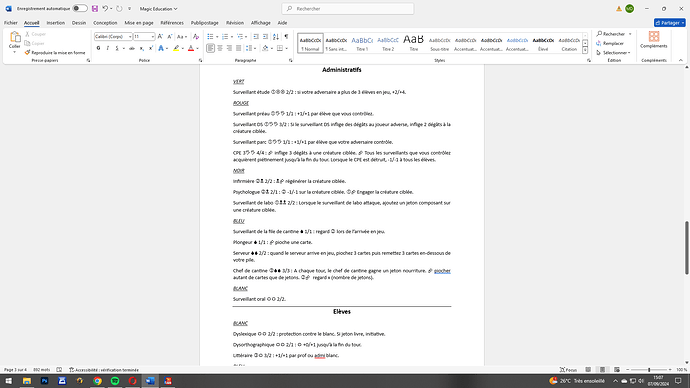The height and width of the screenshot is (388, 690).
Task: Click the zoom slider in status bar
Action: tap(649, 370)
